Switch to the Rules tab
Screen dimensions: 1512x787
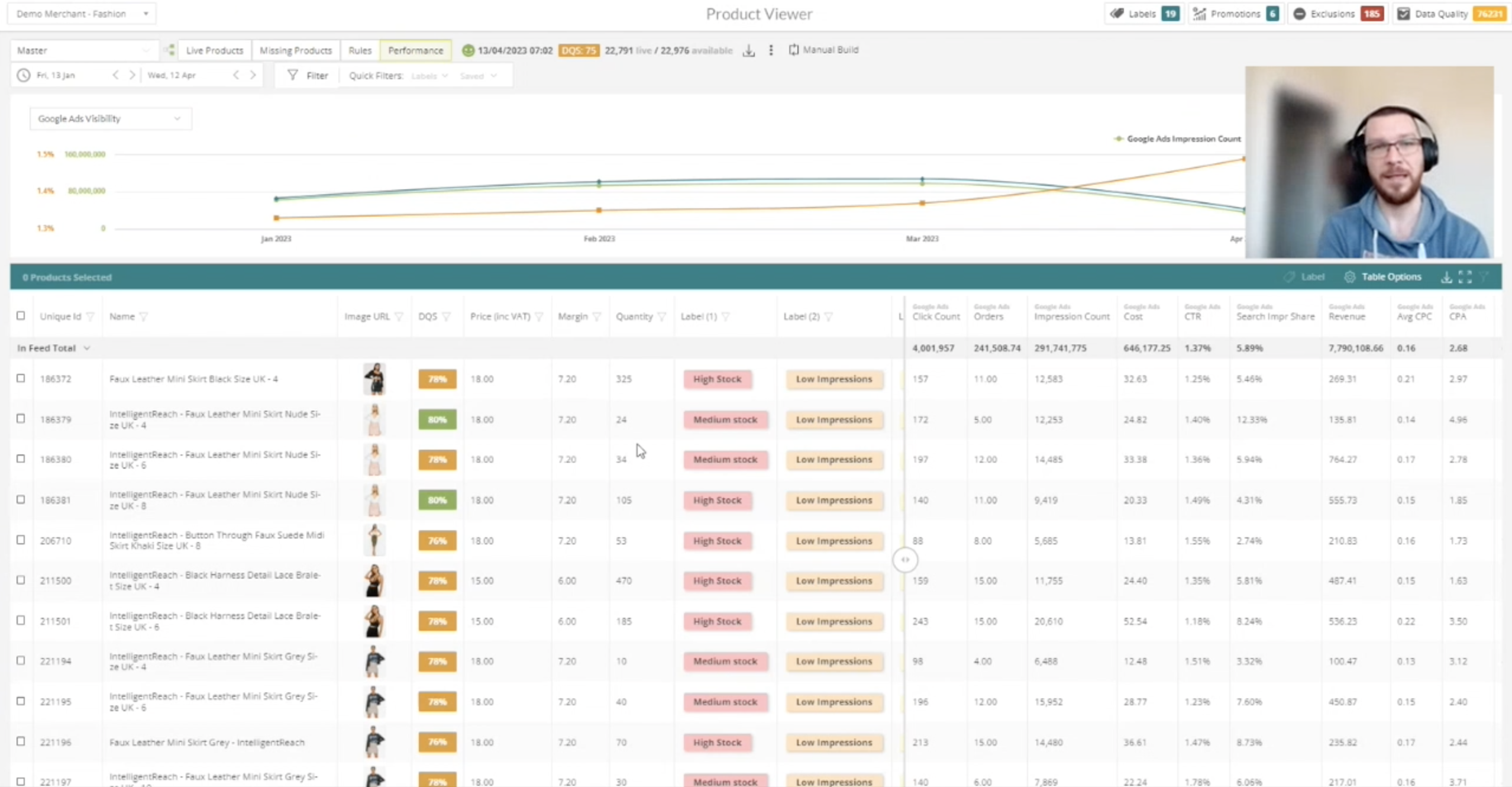[360, 50]
